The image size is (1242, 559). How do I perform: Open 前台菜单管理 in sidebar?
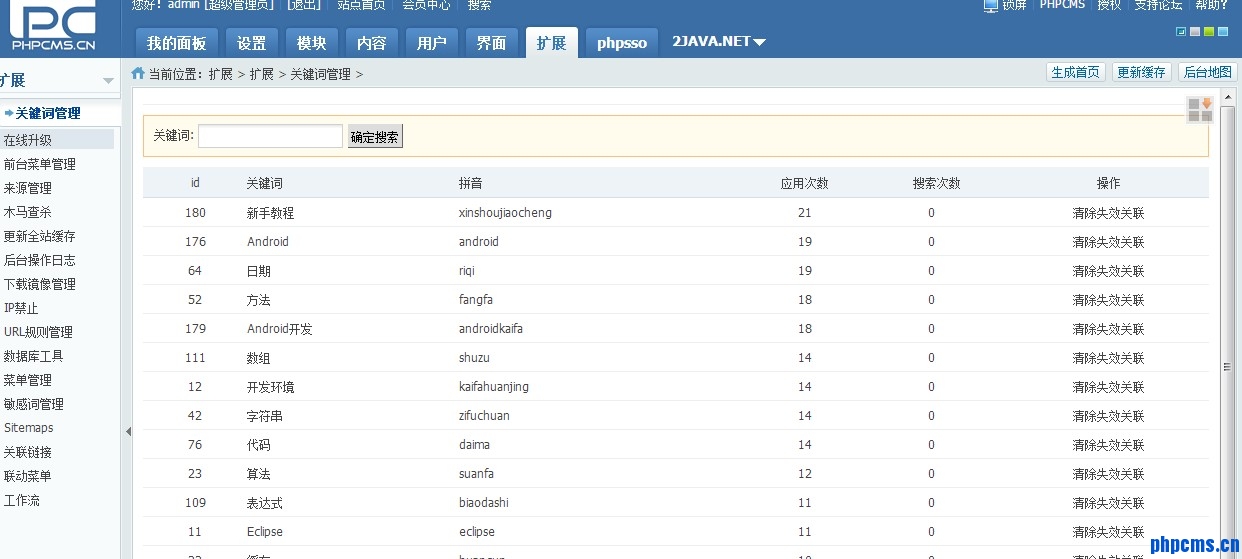click(40, 164)
